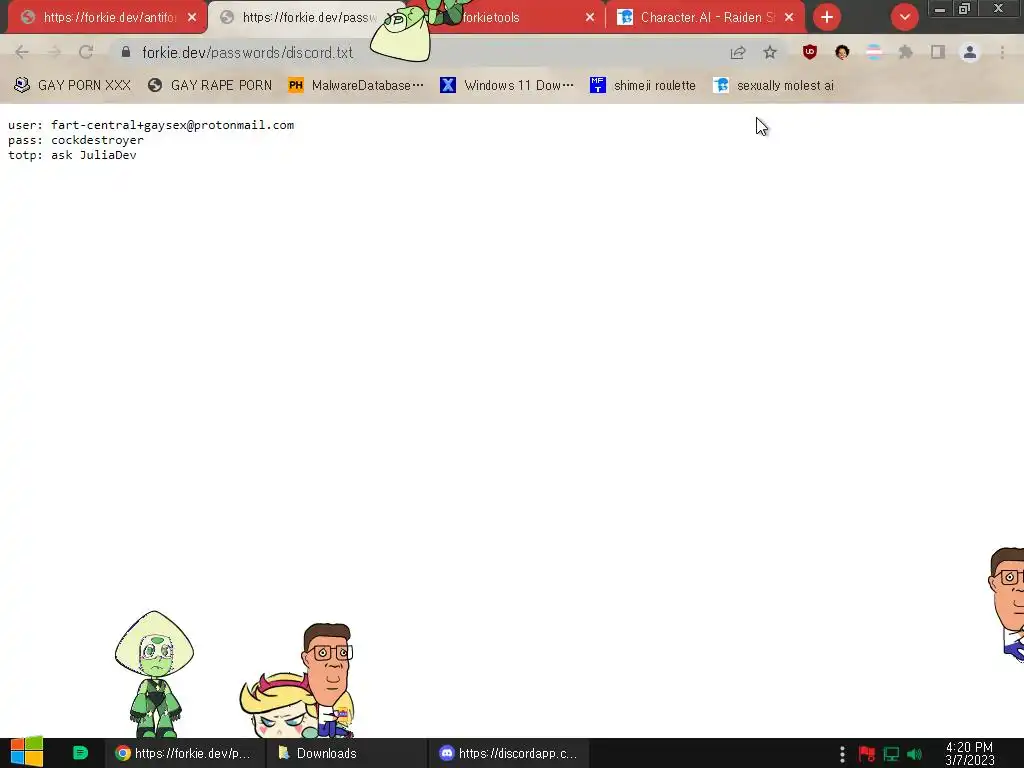Click the red flag tray icon
Screen dimensions: 1024x768
click(x=867, y=754)
